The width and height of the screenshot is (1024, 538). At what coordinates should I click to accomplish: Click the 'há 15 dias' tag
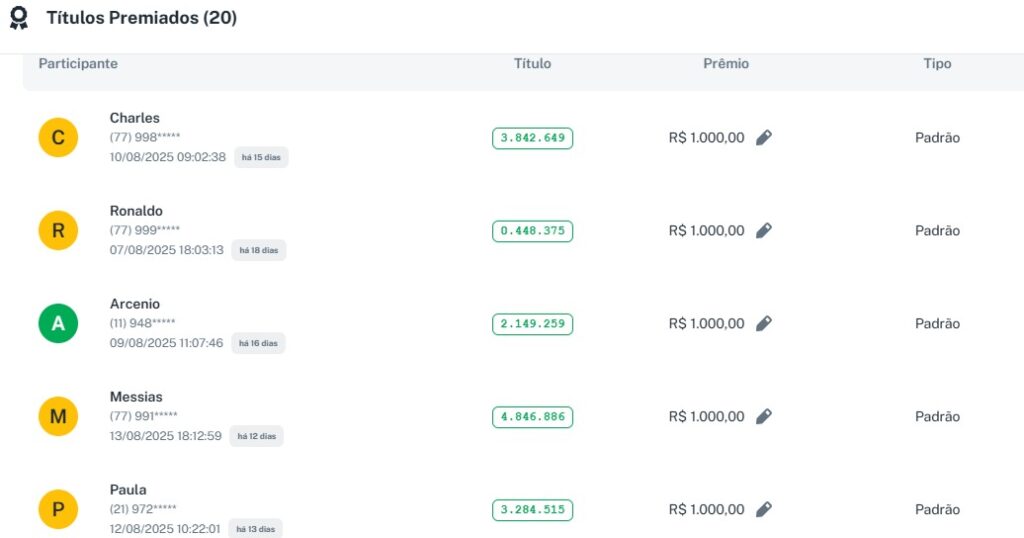tap(261, 158)
